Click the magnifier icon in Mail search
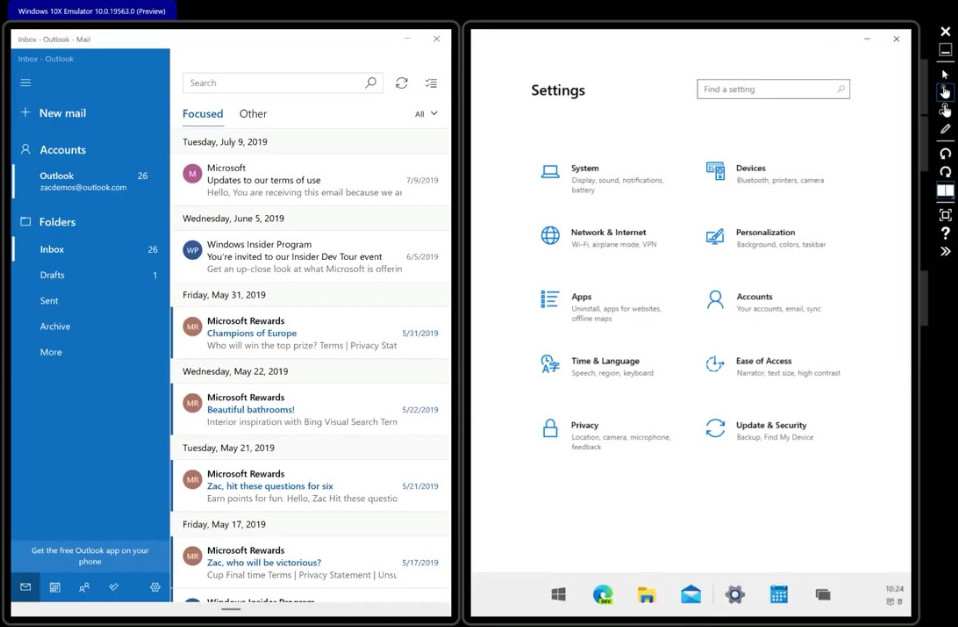Screen dimensions: 958x627 click(371, 82)
